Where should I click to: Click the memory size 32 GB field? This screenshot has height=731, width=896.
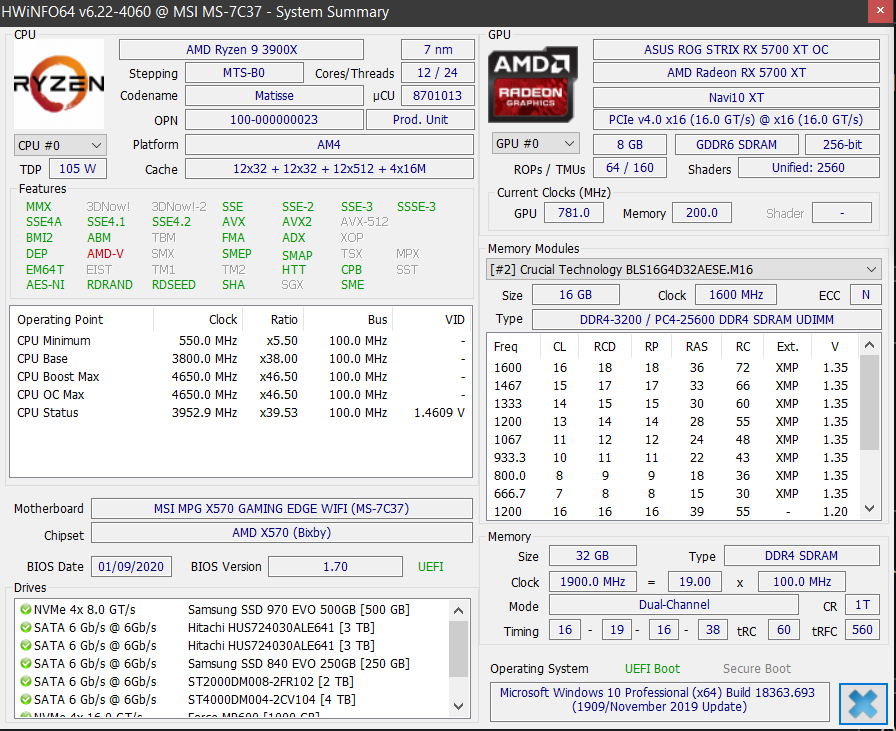click(x=593, y=556)
